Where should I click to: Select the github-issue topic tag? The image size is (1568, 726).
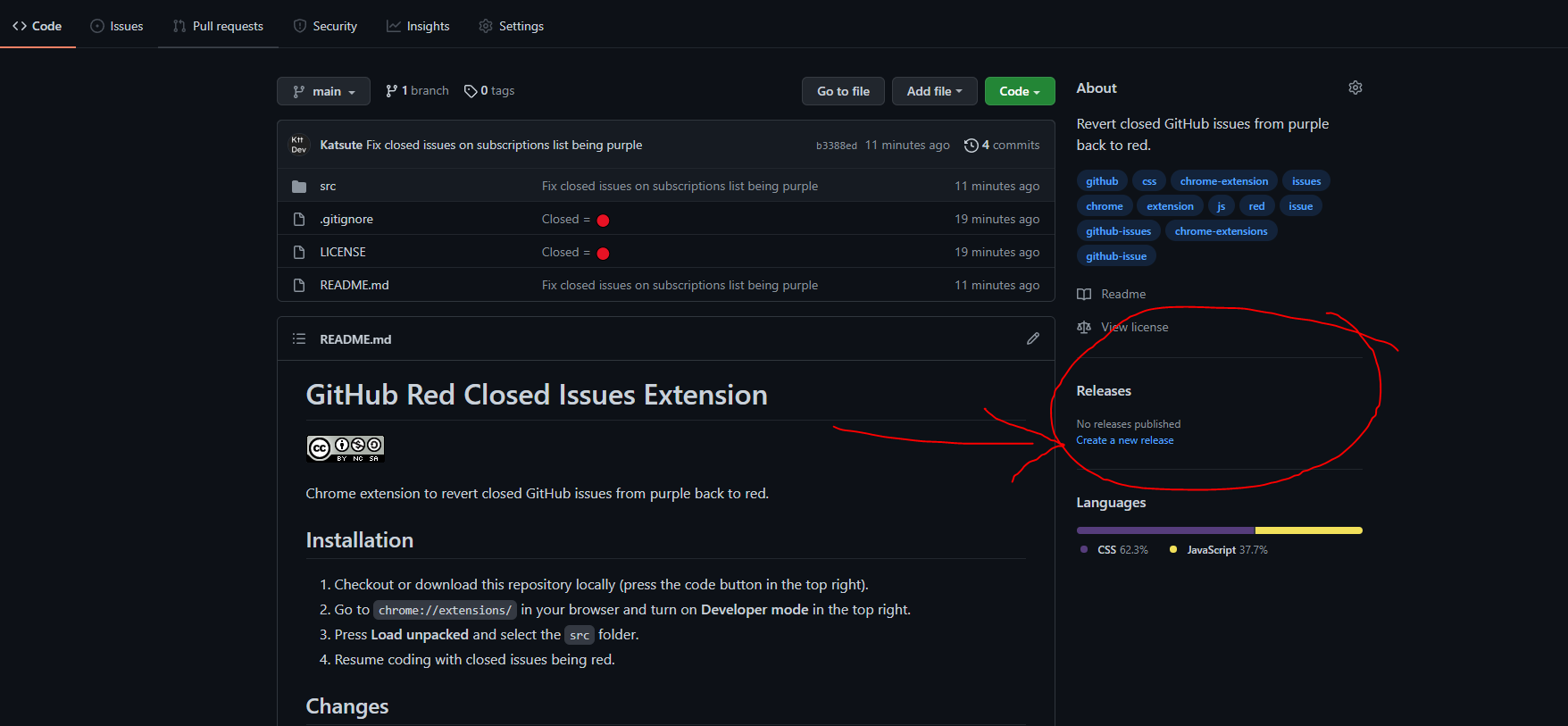coord(1116,256)
